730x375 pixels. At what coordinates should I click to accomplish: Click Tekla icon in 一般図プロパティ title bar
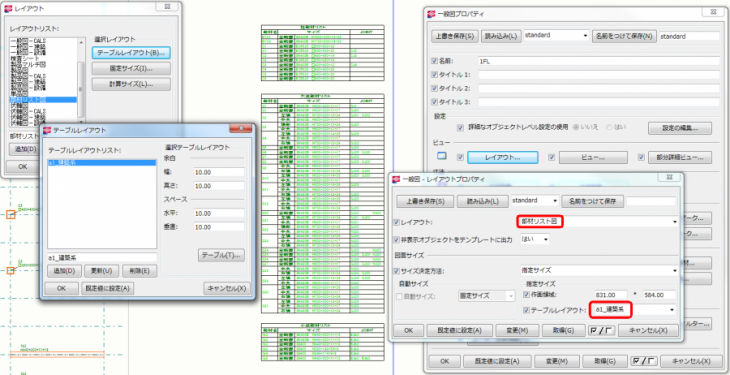(432, 14)
